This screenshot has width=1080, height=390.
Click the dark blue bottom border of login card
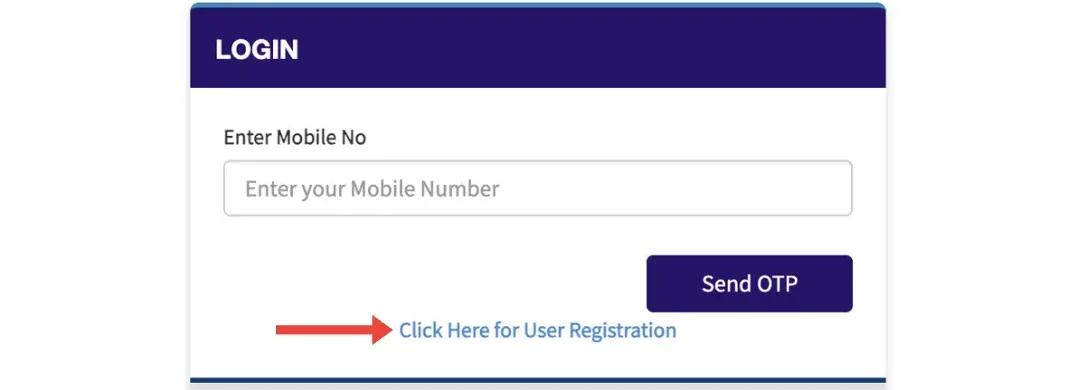point(538,380)
